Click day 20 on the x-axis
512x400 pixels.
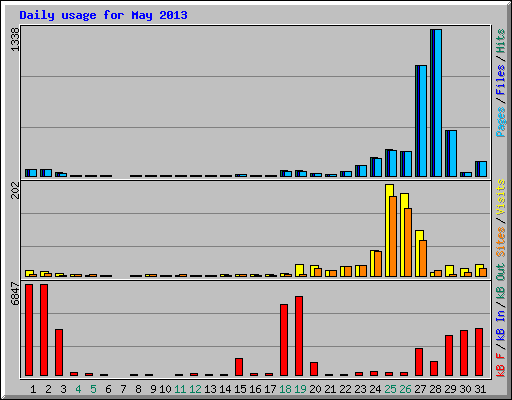tap(315, 389)
